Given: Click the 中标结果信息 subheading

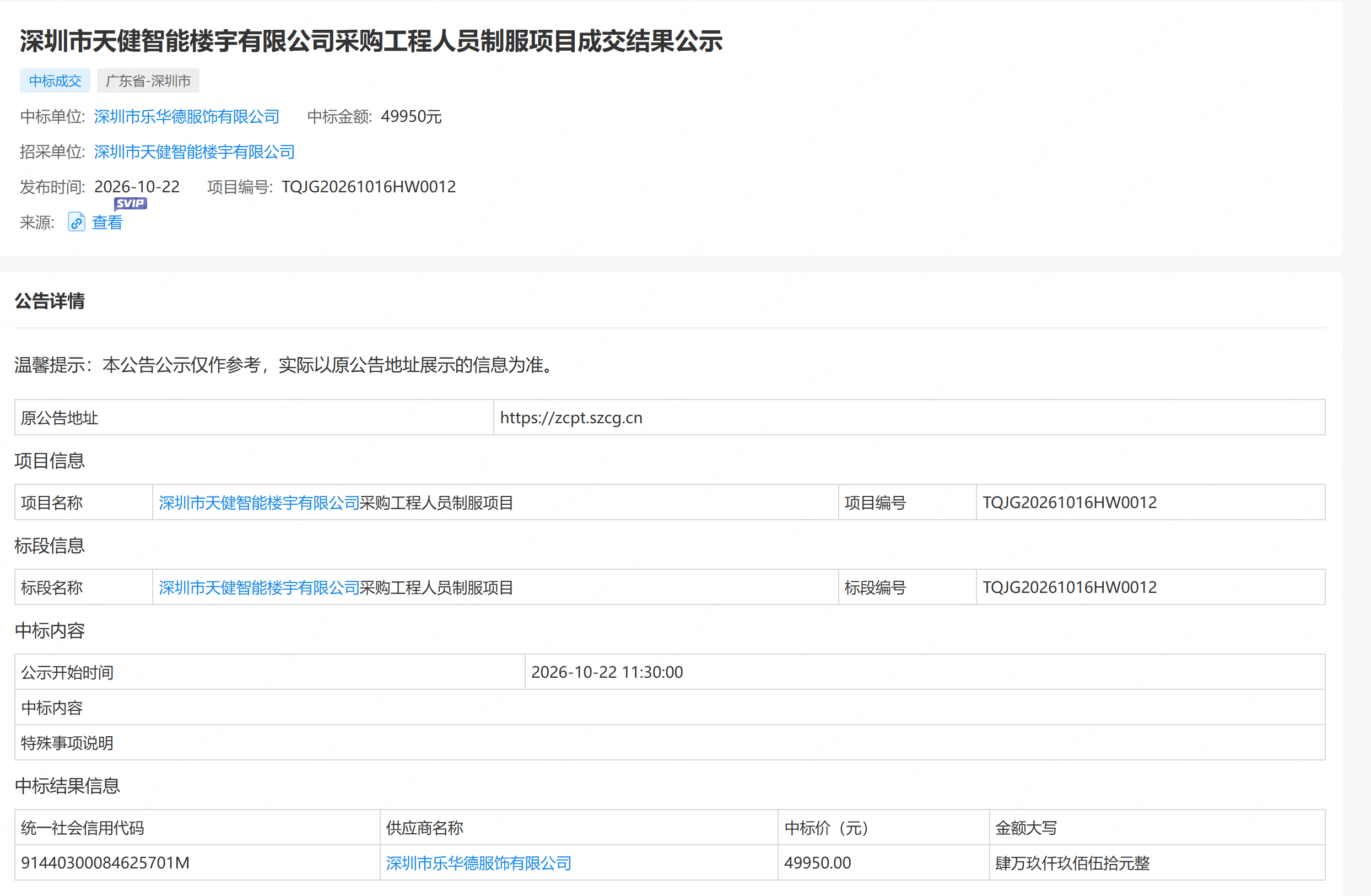Looking at the screenshot, I should (x=67, y=785).
